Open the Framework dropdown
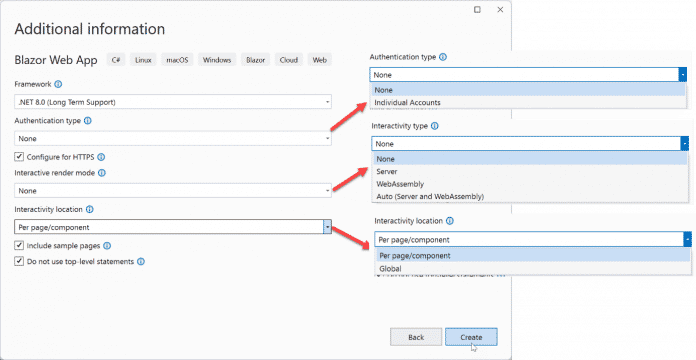The image size is (696, 360). 173,102
